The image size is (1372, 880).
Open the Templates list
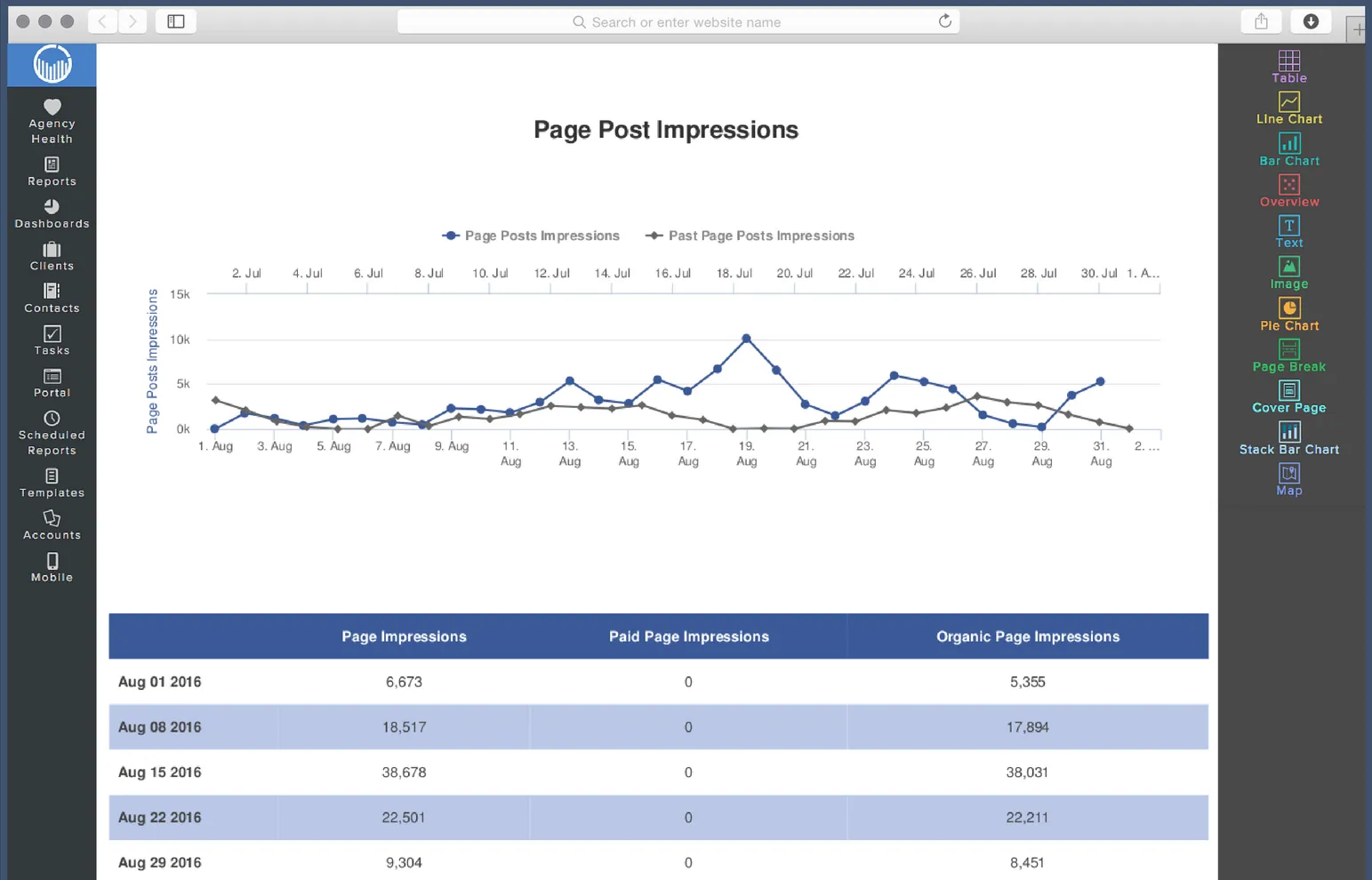pos(51,483)
